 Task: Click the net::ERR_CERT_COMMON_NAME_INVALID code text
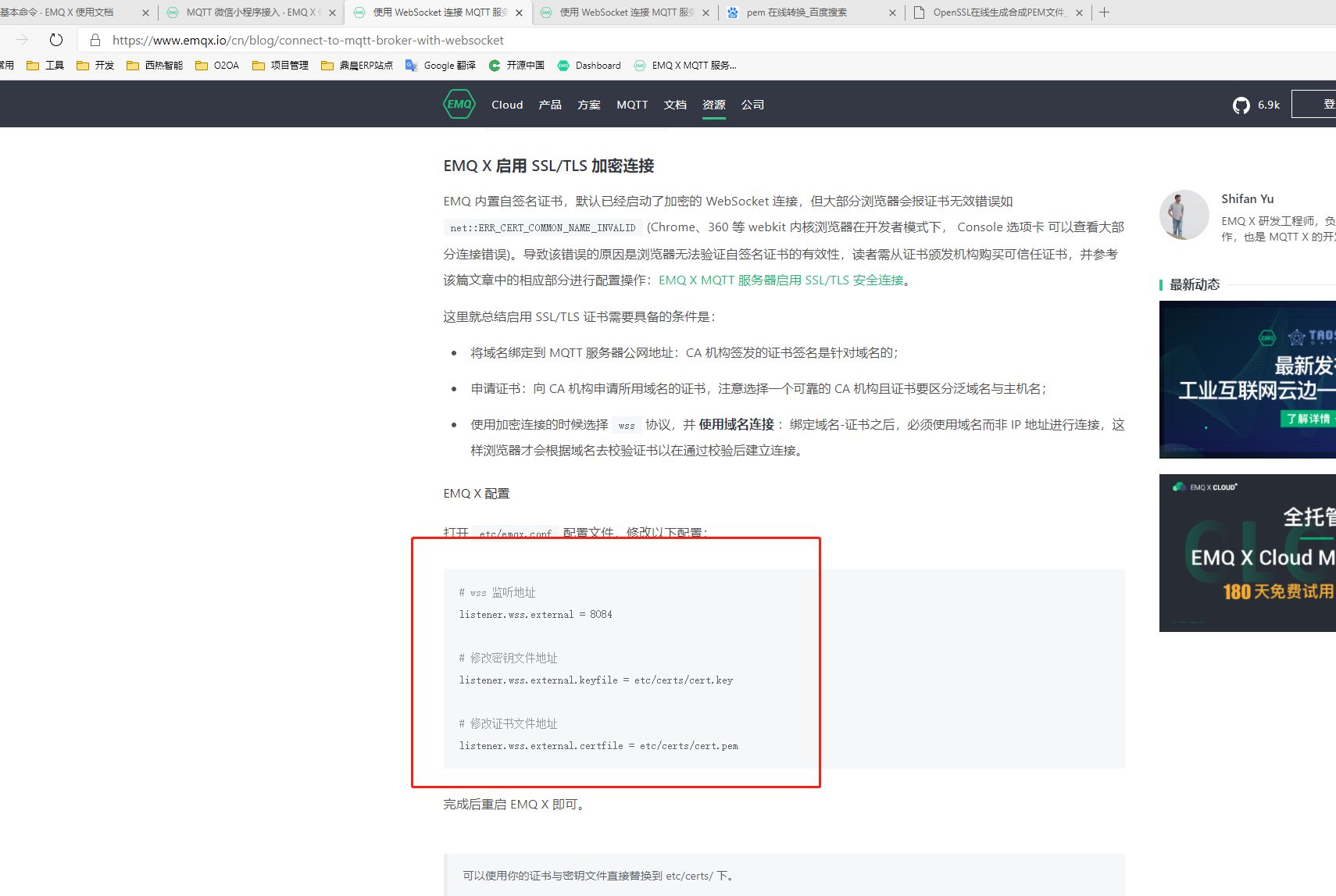[x=543, y=228]
